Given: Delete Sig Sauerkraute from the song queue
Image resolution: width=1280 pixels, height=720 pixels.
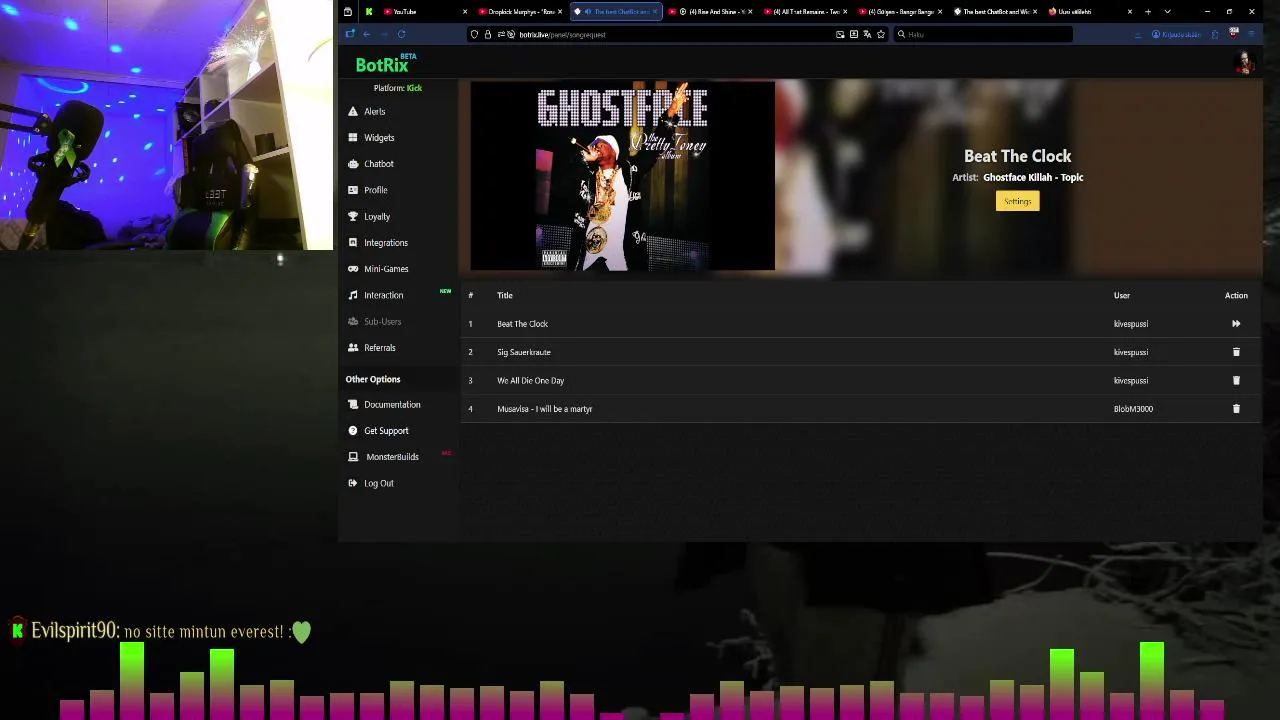Looking at the screenshot, I should coord(1236,352).
